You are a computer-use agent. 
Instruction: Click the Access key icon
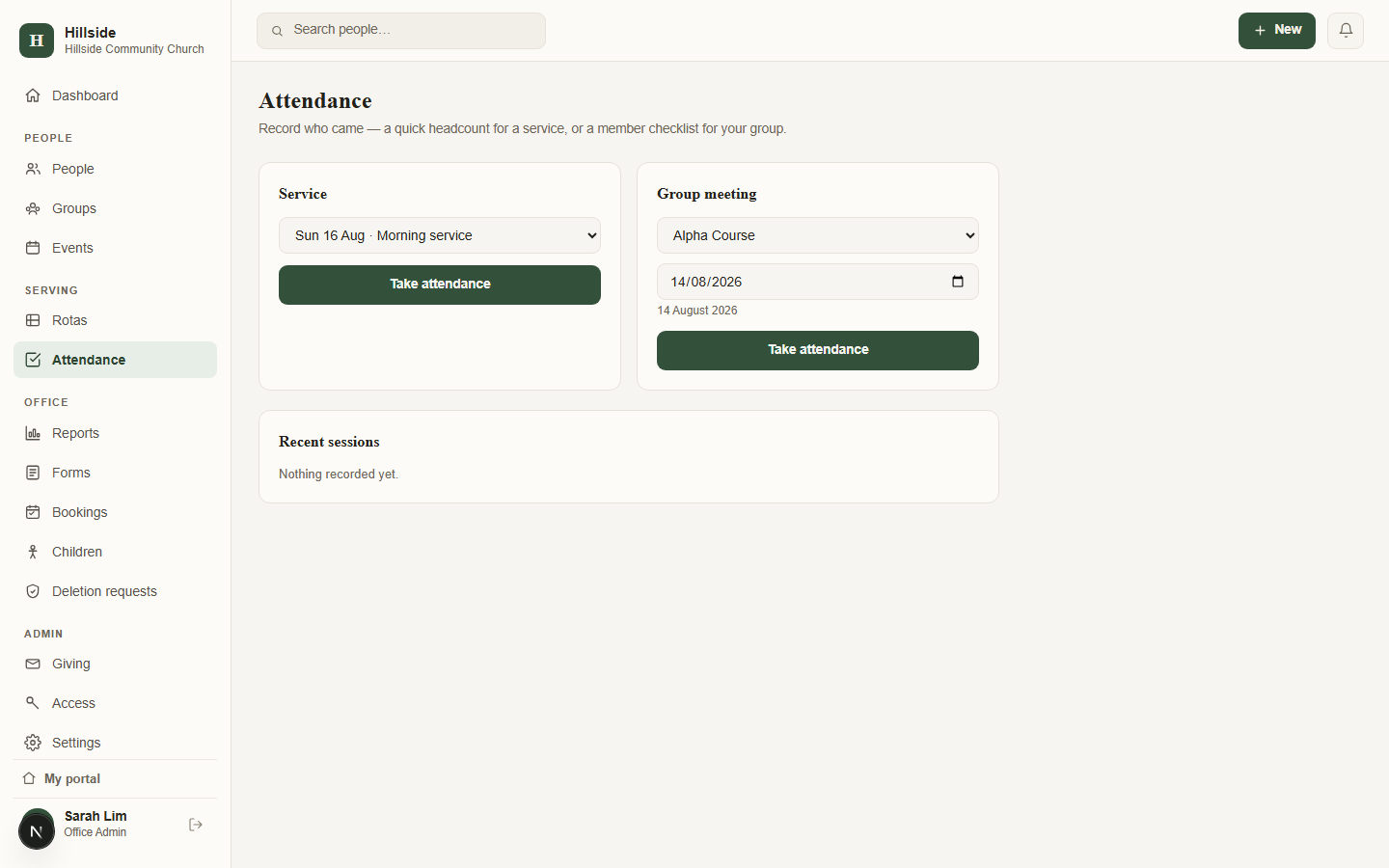tap(33, 703)
